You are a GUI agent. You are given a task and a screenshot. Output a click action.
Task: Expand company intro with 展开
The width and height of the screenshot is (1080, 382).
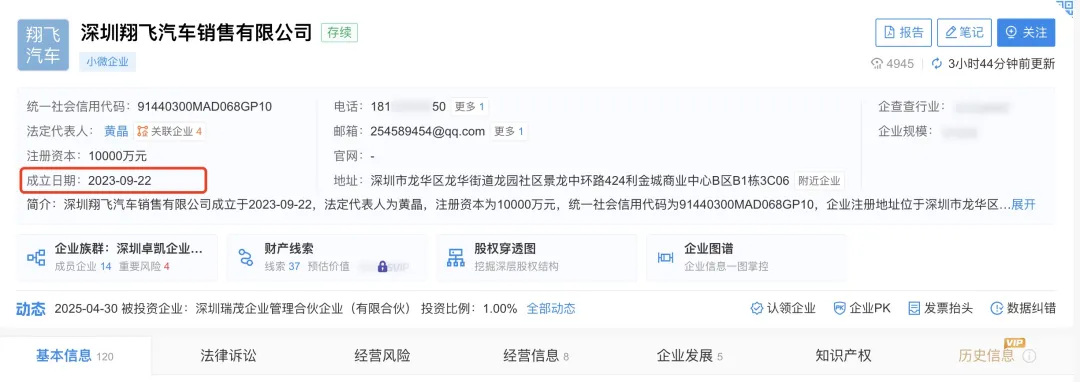pos(1023,204)
